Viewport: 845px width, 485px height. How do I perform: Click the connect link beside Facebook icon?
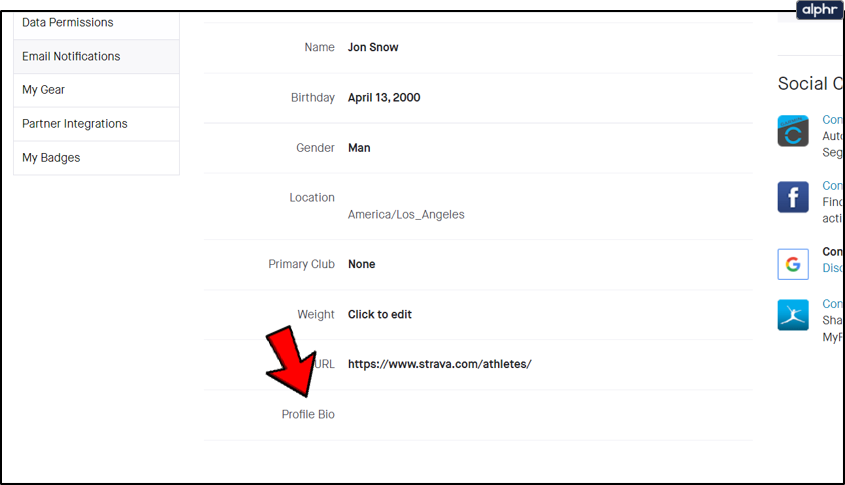pyautogui.click(x=833, y=186)
